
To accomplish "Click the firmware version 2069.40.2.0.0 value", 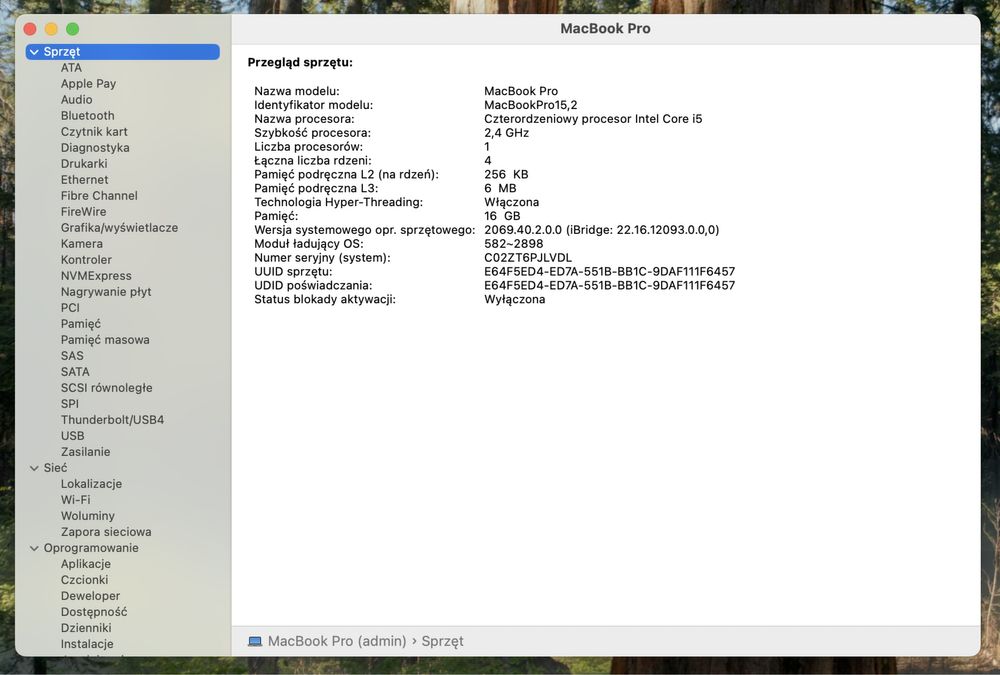I will coord(601,230).
